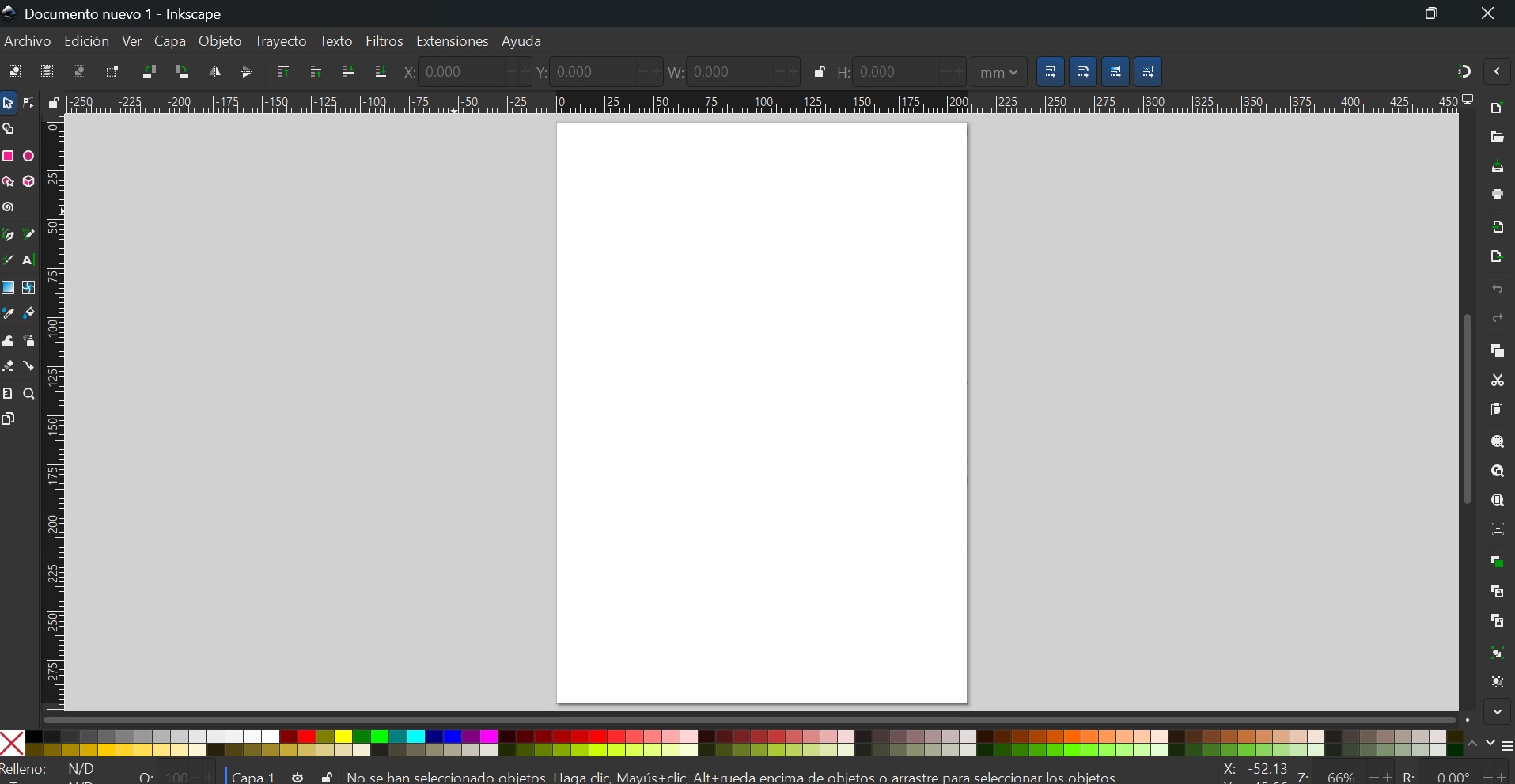This screenshot has width=1515, height=784.
Task: Open the Edición menu
Action: (x=86, y=41)
